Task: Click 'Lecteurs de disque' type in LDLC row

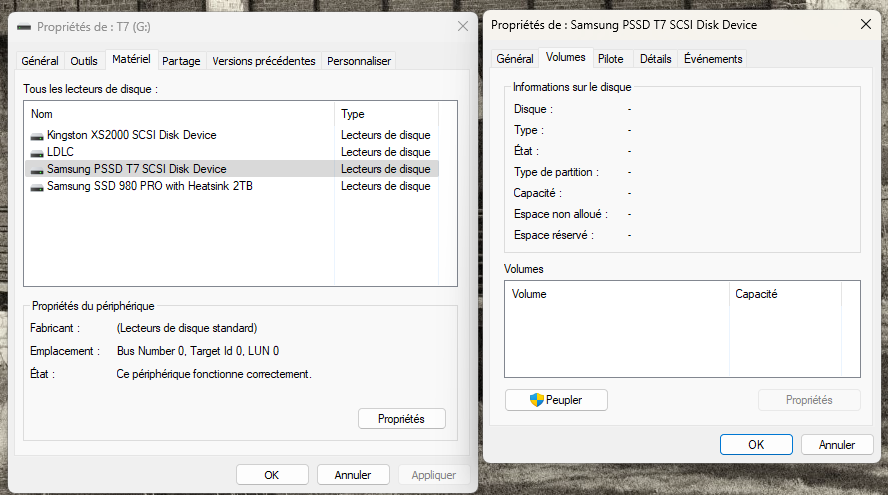Action: [x=386, y=152]
